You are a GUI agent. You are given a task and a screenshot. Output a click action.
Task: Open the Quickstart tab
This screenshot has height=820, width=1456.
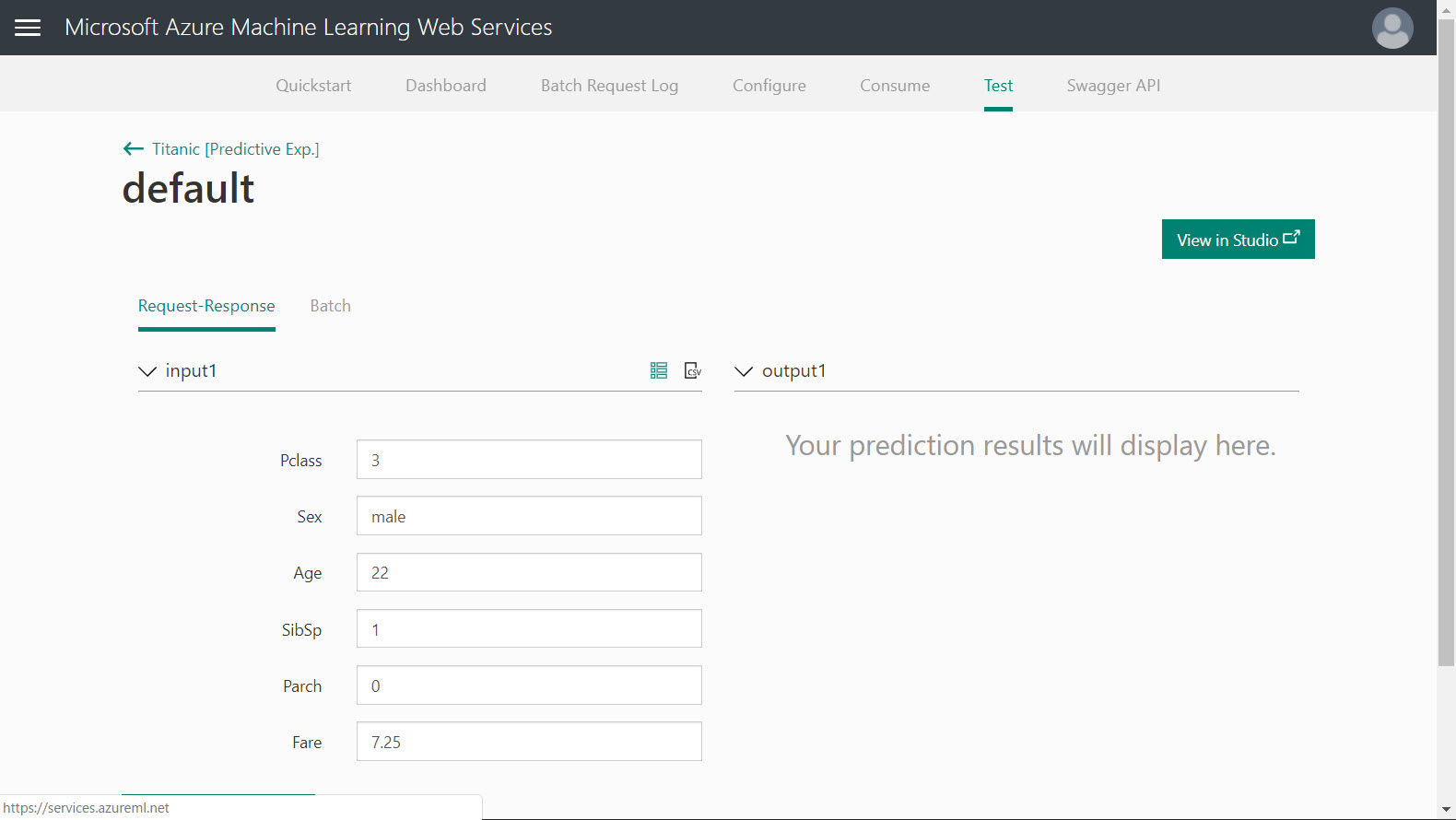click(x=313, y=86)
